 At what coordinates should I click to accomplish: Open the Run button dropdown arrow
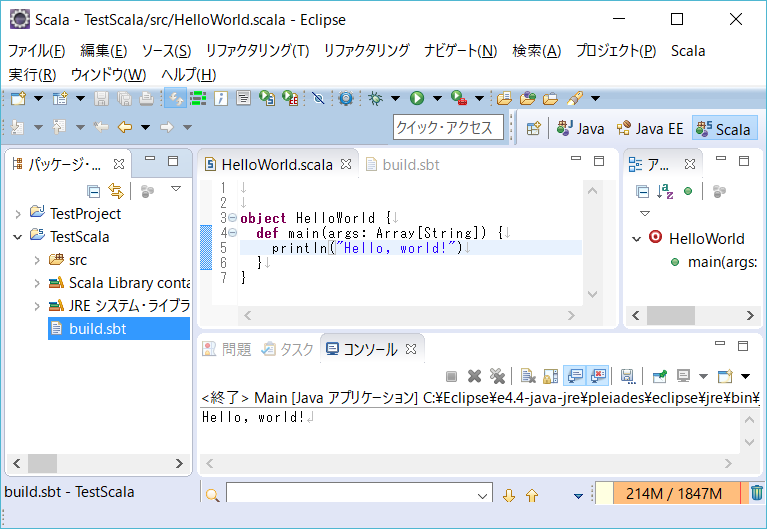point(437,98)
